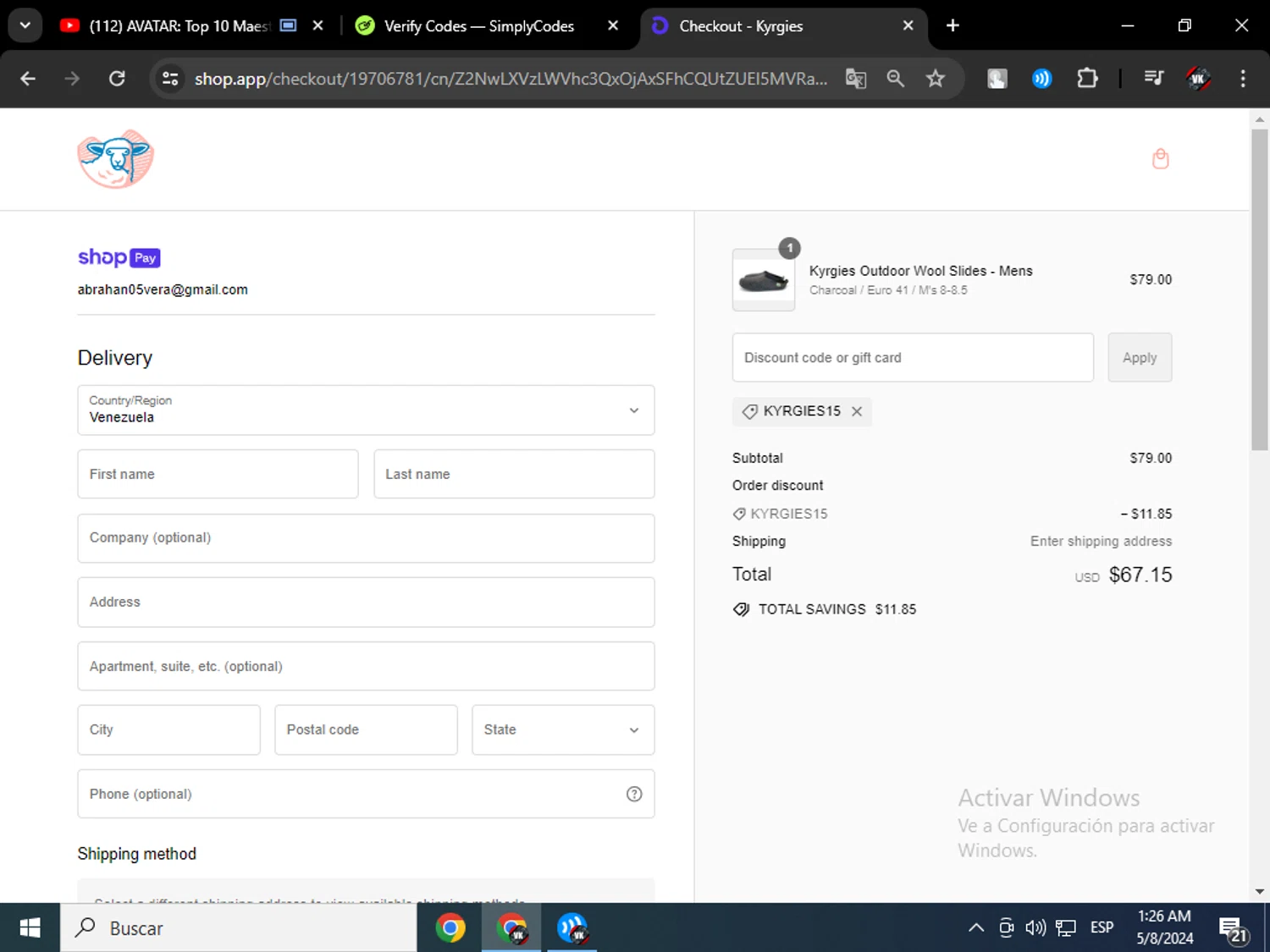Open the Extensions puzzle icon

click(1087, 79)
